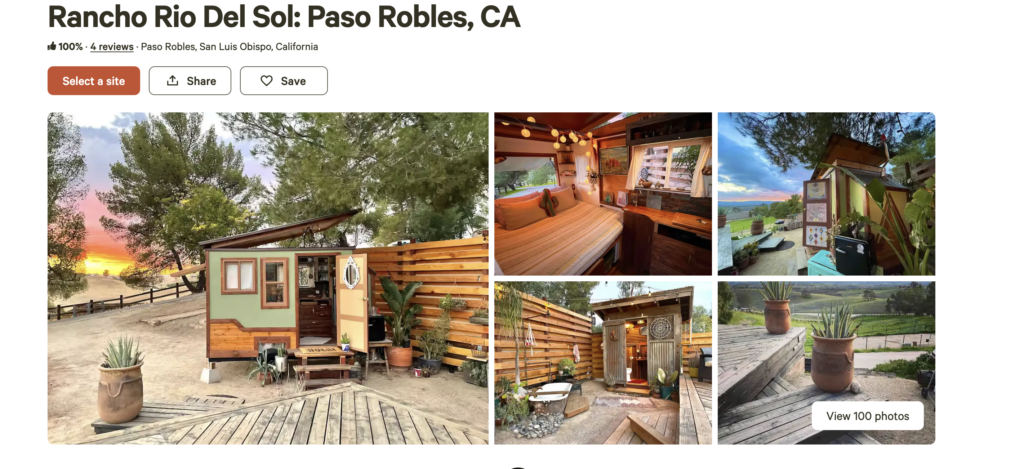Open the View 100 photos button
1024x469 pixels.
(867, 415)
